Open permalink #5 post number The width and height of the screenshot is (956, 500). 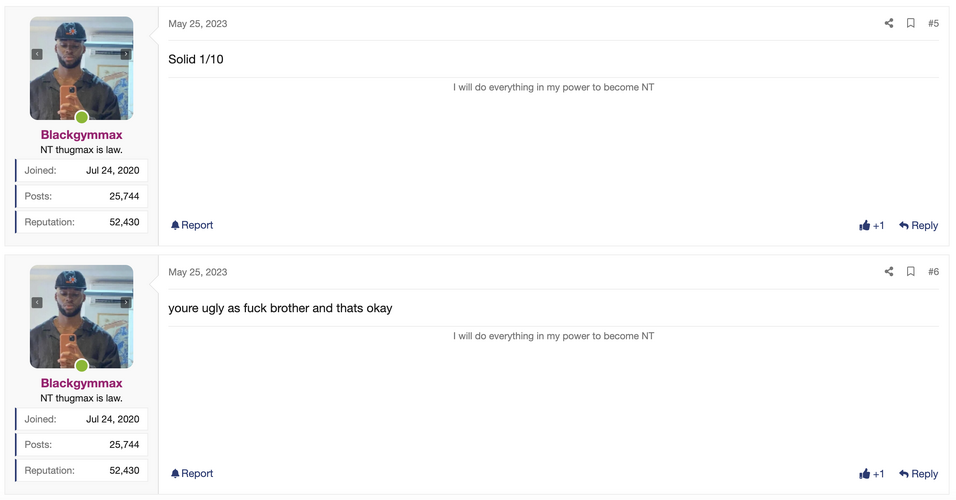[x=933, y=23]
